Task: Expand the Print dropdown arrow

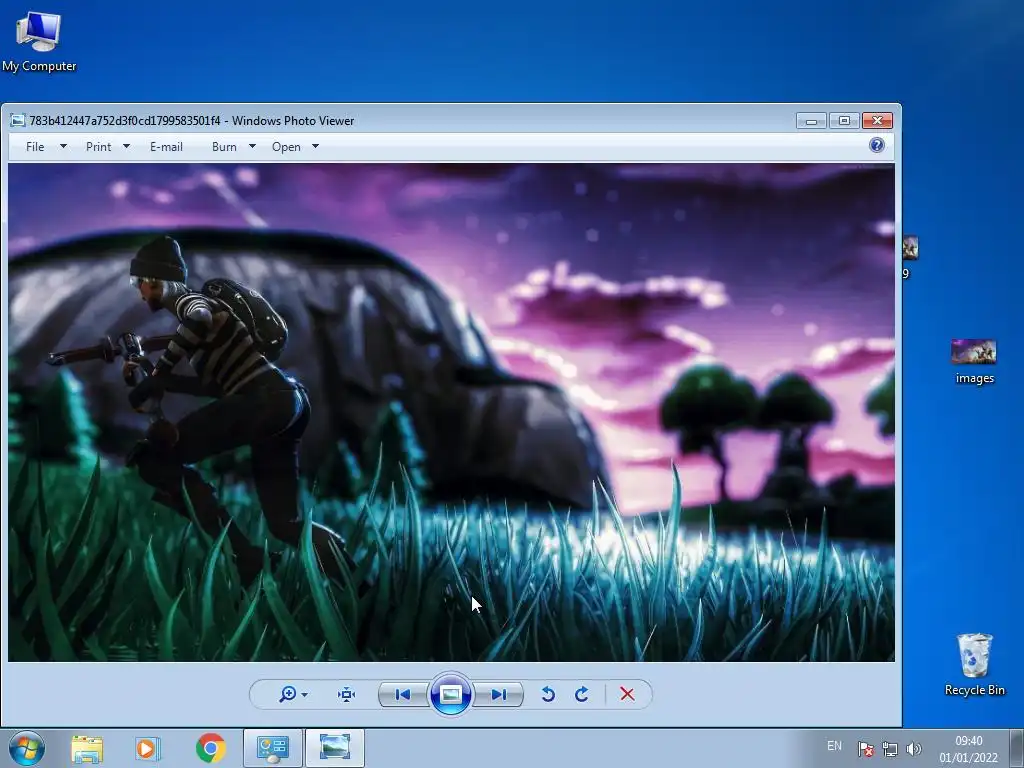Action: click(127, 146)
